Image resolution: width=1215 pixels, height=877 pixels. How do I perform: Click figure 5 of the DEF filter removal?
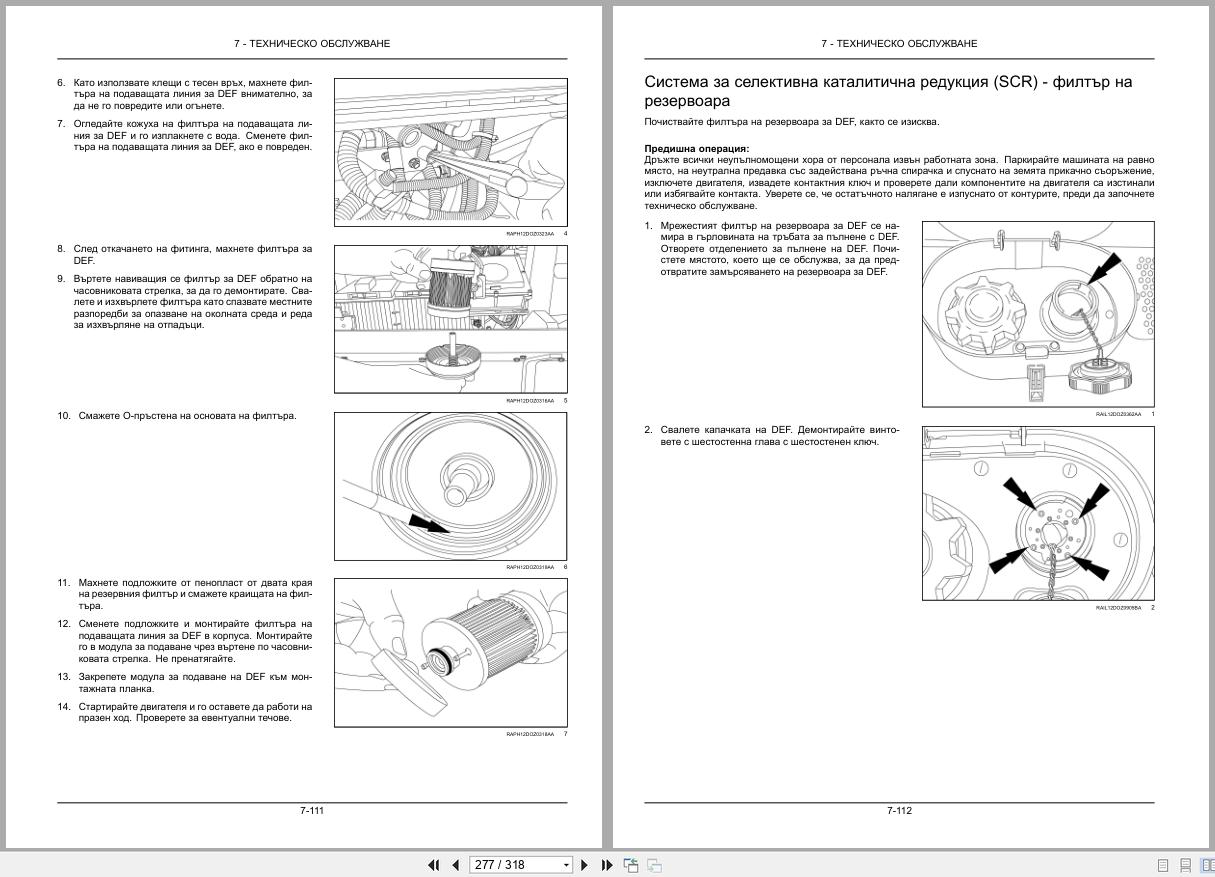click(450, 319)
